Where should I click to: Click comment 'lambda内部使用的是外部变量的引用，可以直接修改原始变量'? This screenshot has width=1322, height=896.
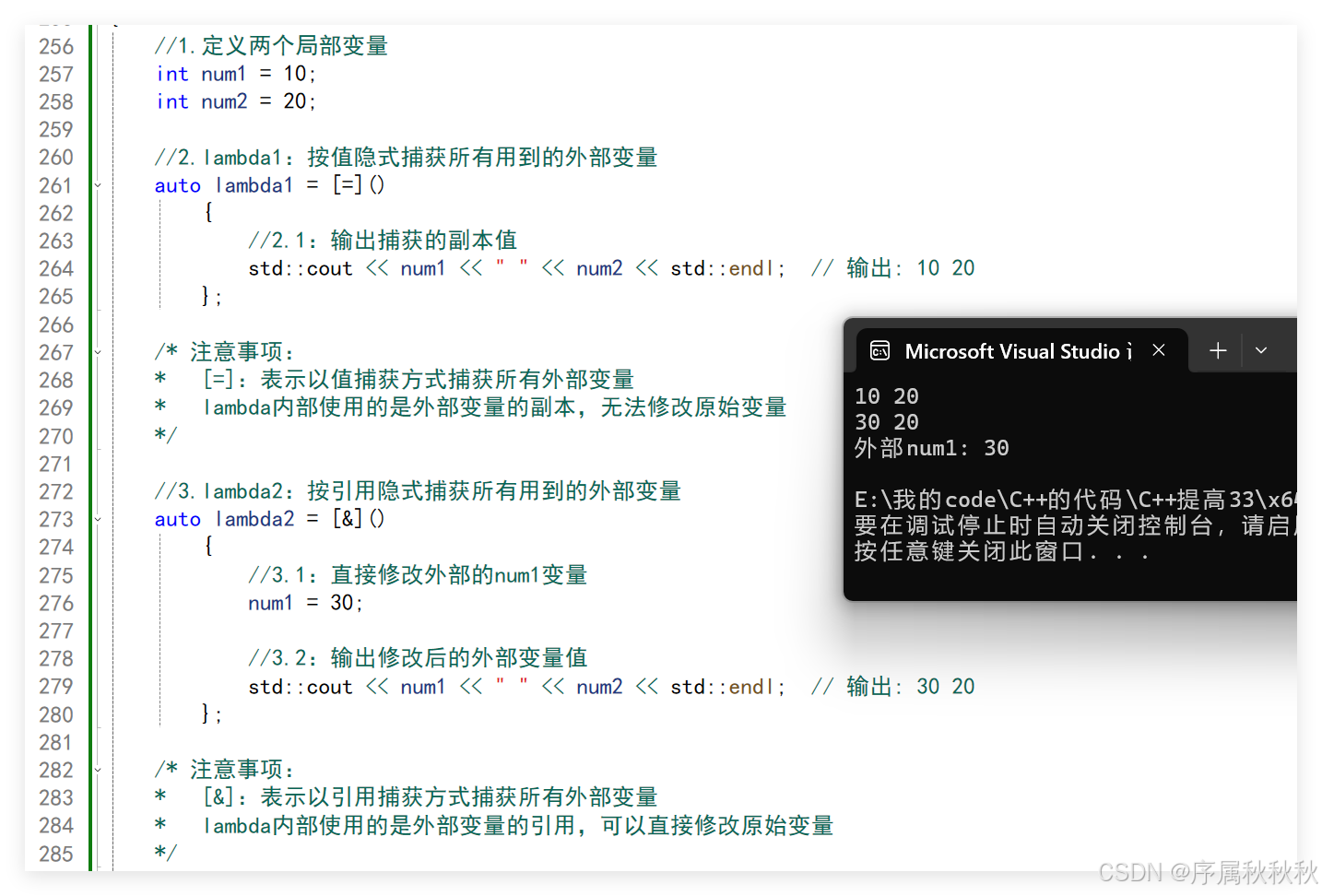(x=518, y=826)
